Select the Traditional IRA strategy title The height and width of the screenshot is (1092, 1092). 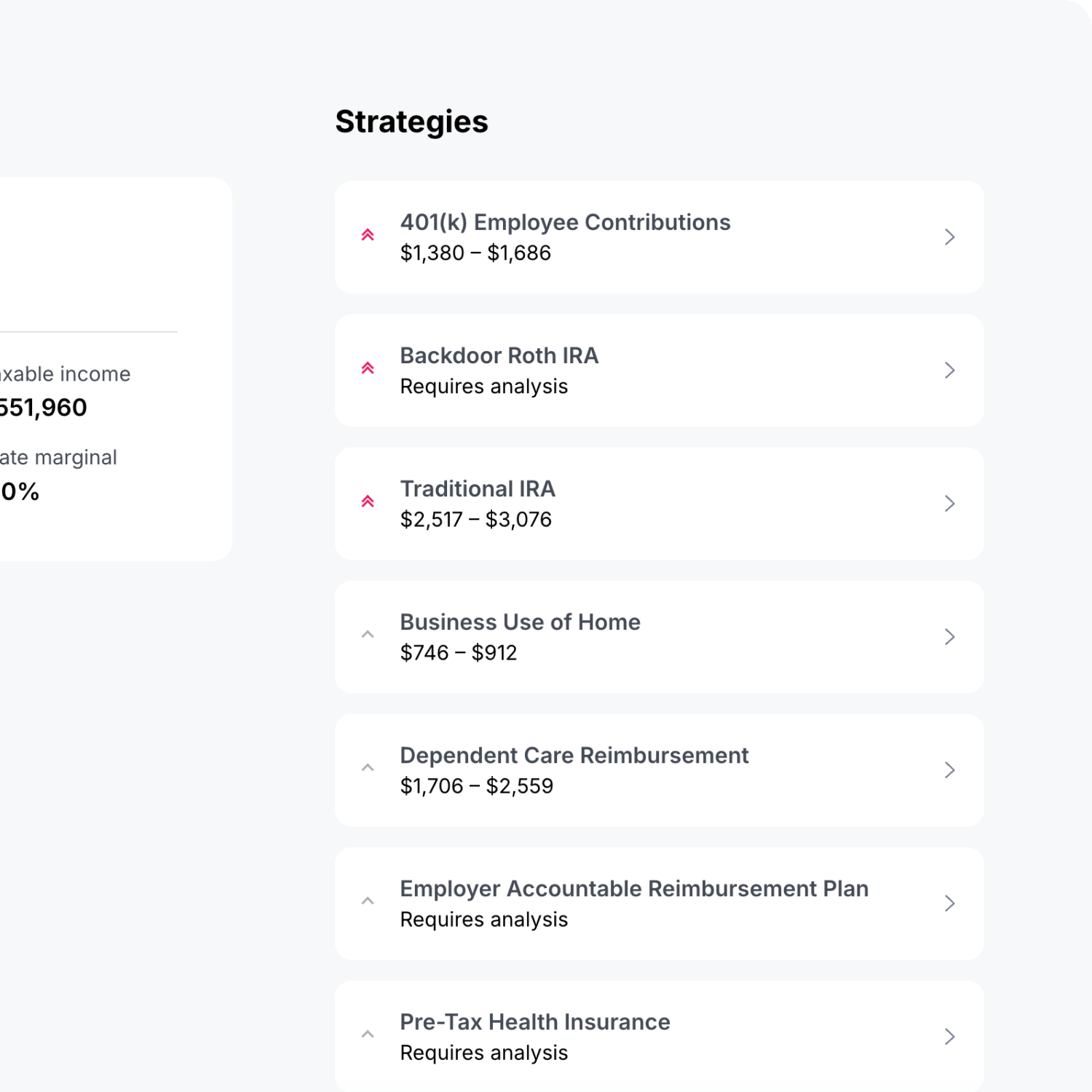pyautogui.click(x=478, y=489)
